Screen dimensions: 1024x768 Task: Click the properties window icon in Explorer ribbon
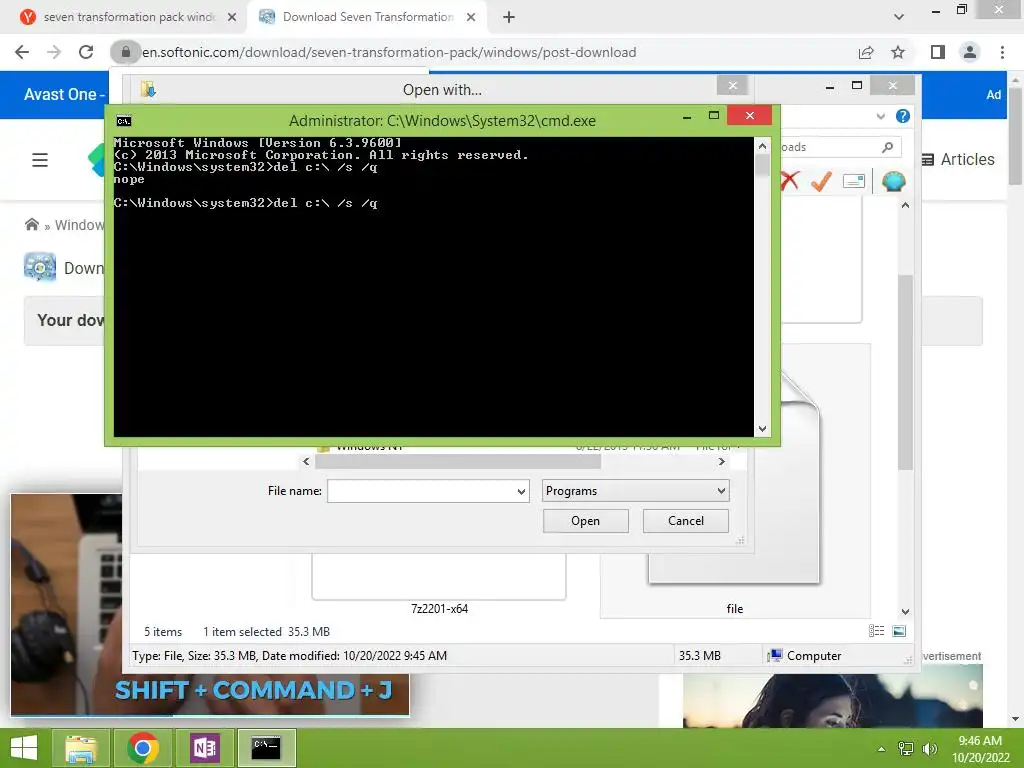point(854,181)
